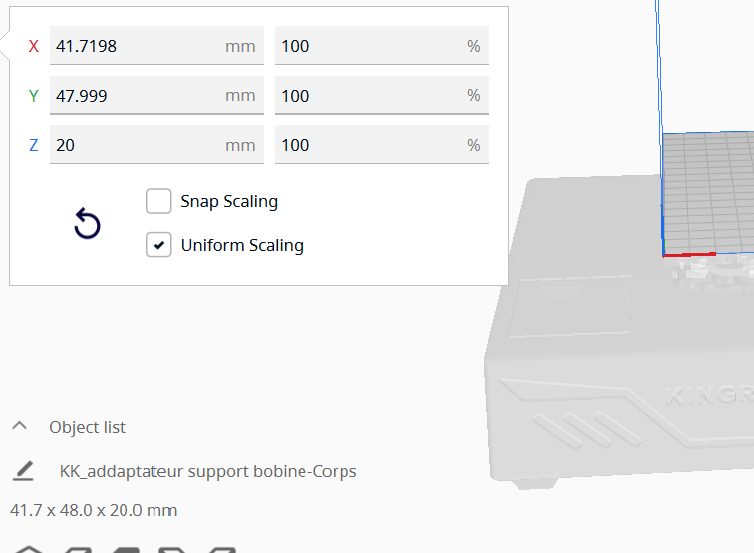Click the X scale percentage field
This screenshot has height=553, width=754.
382,46
